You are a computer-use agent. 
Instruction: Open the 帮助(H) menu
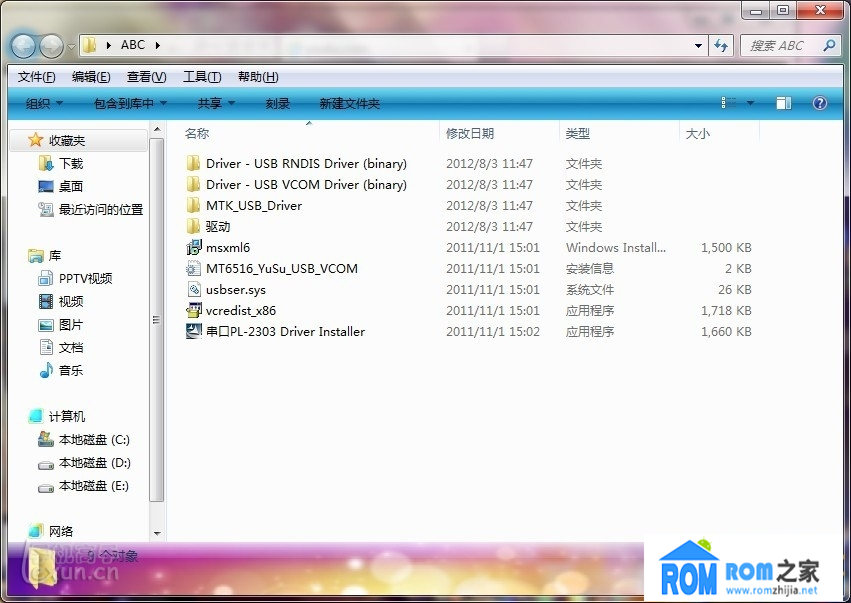point(258,77)
